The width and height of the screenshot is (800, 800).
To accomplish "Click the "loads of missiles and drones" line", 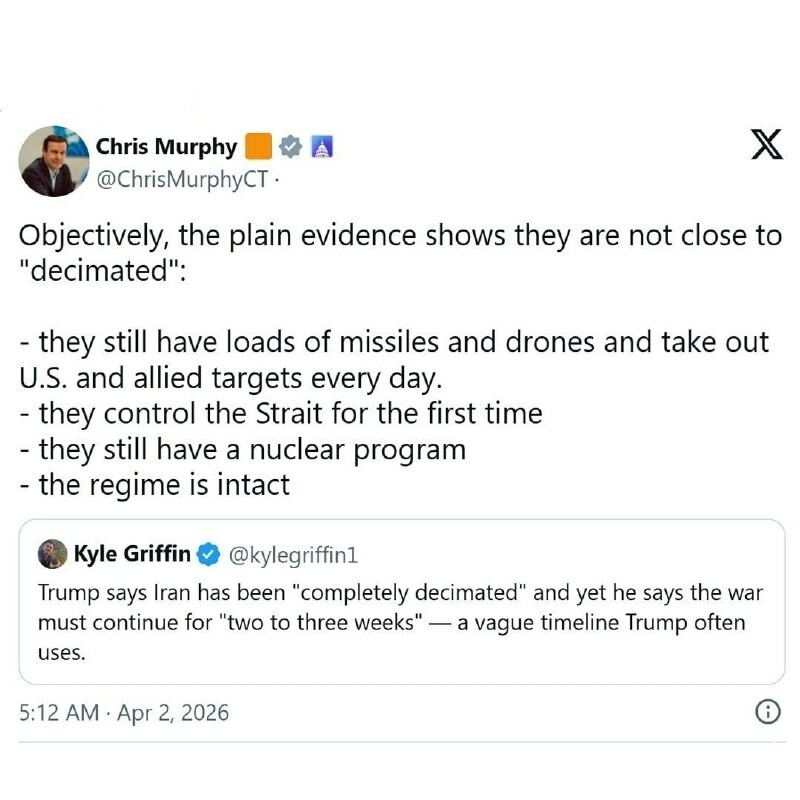I will tap(394, 342).
